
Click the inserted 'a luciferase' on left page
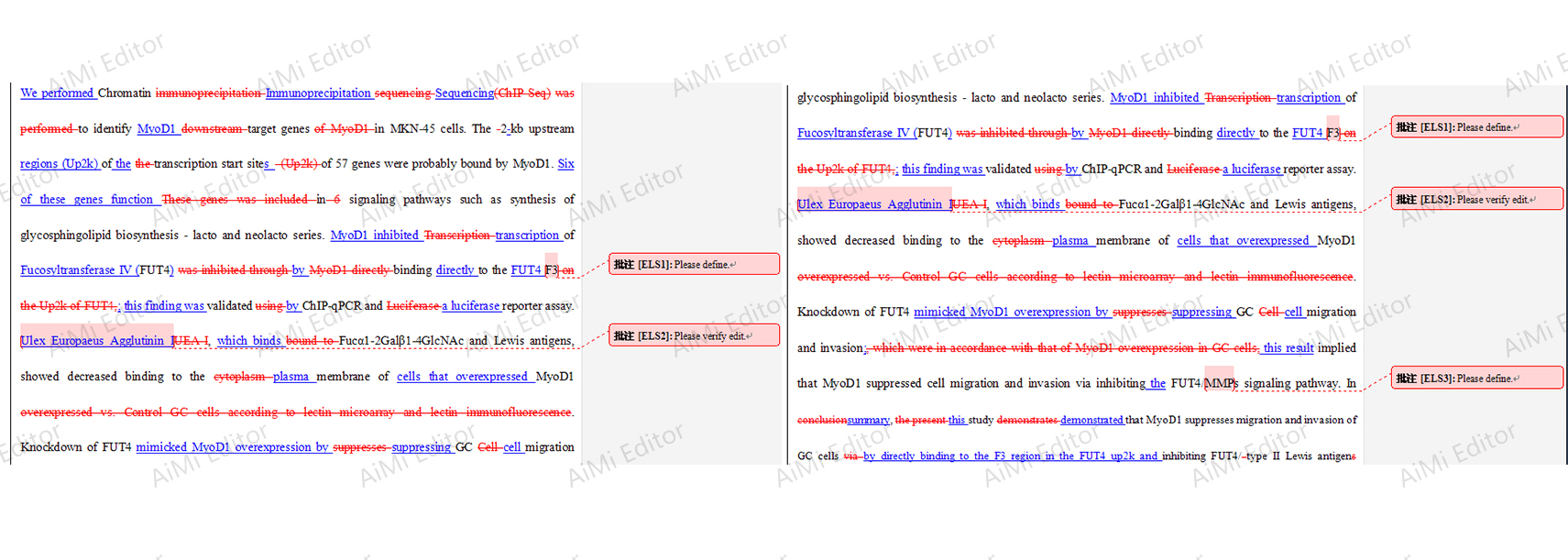tap(471, 305)
